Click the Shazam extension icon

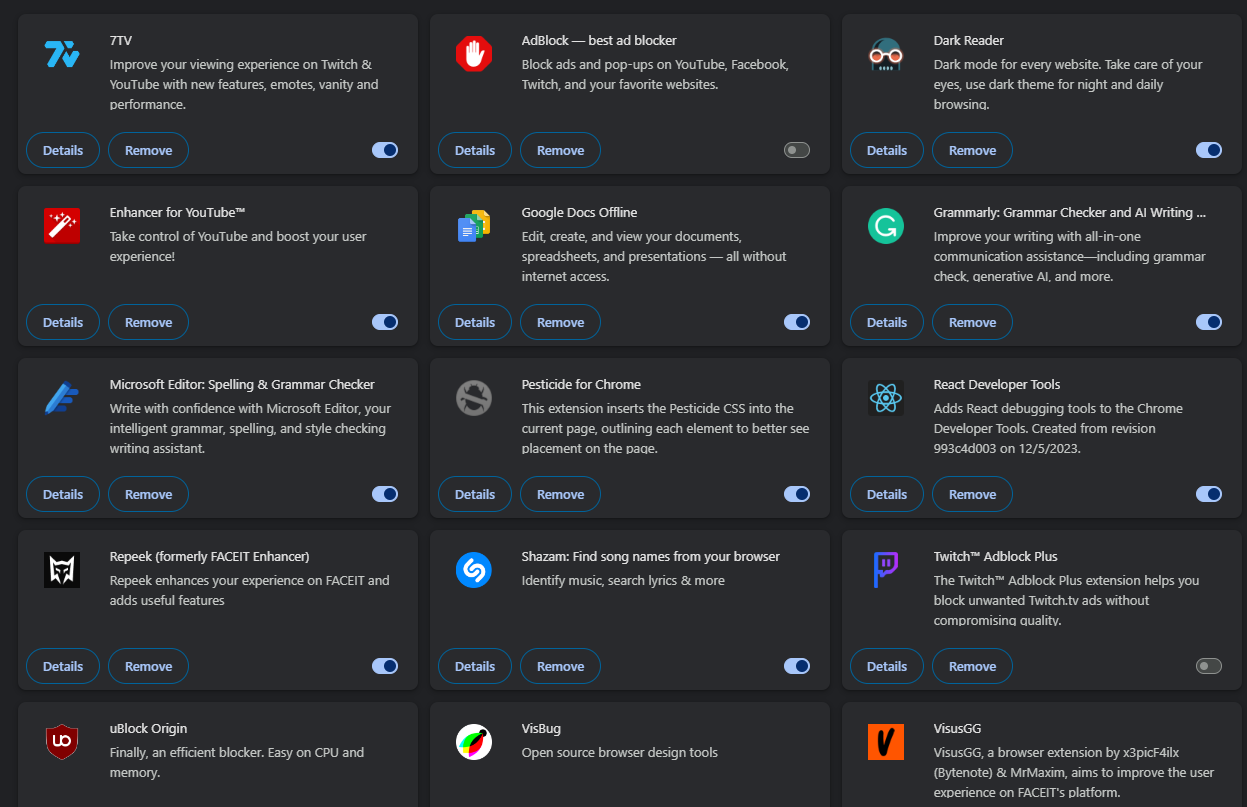click(474, 570)
